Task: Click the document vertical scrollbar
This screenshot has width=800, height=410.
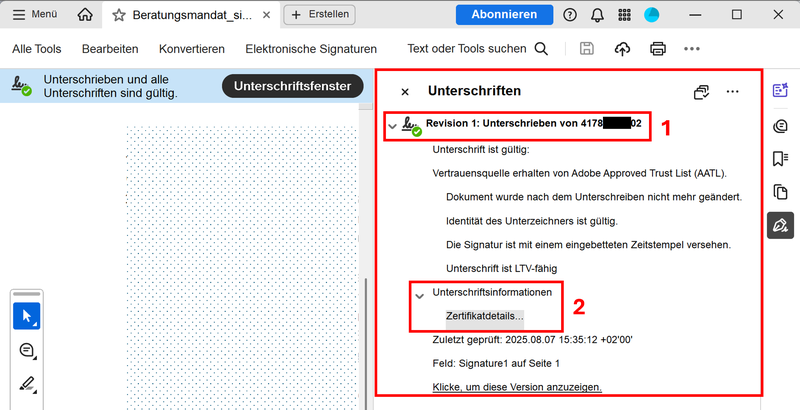Action: click(x=366, y=344)
